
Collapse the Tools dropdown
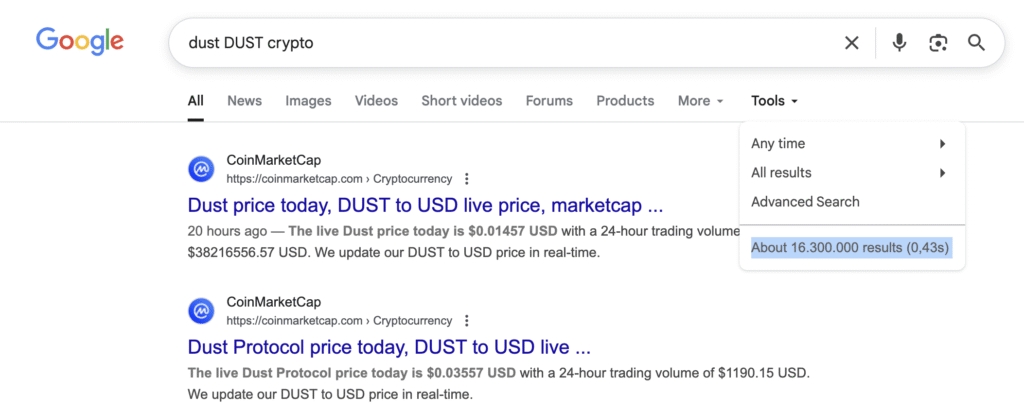click(774, 101)
